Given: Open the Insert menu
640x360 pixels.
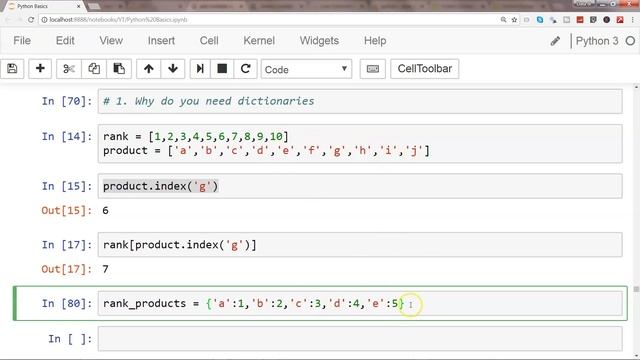Looking at the screenshot, I should [x=161, y=41].
